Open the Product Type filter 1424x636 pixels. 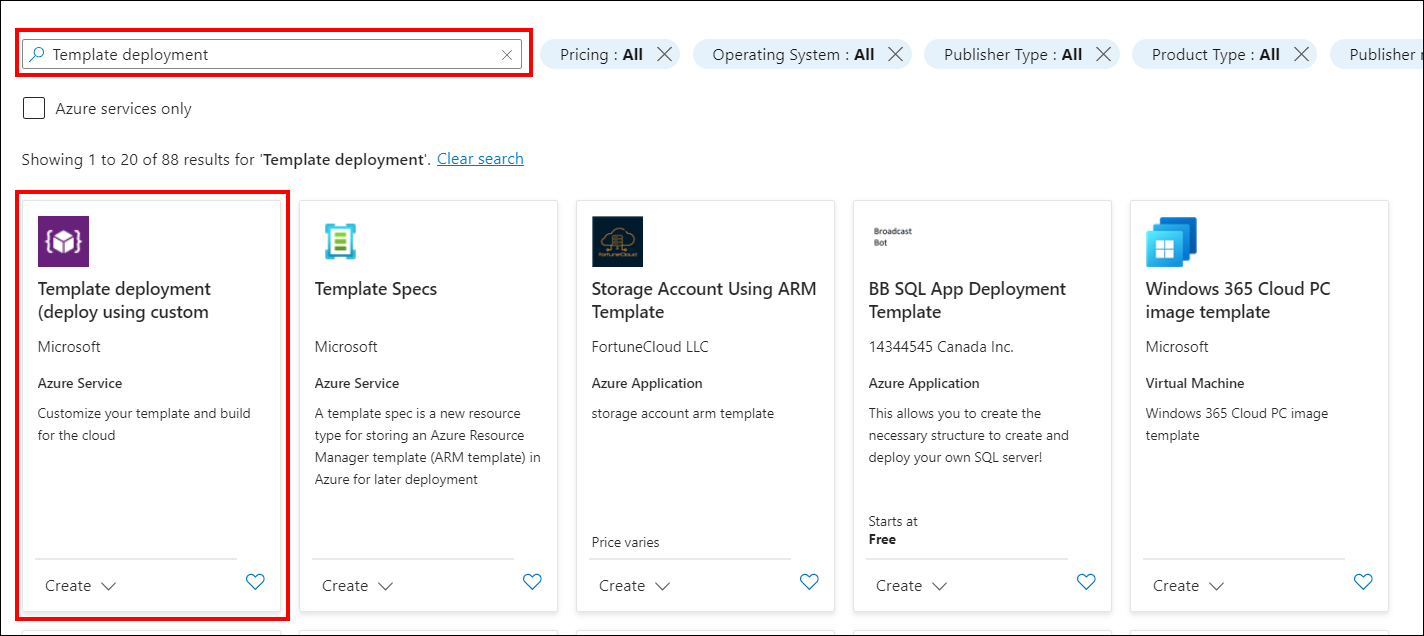click(x=1214, y=55)
